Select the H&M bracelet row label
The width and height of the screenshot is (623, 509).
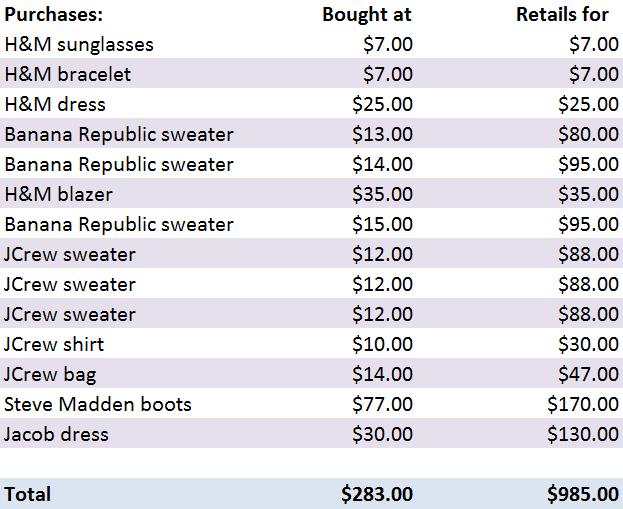coord(68,74)
